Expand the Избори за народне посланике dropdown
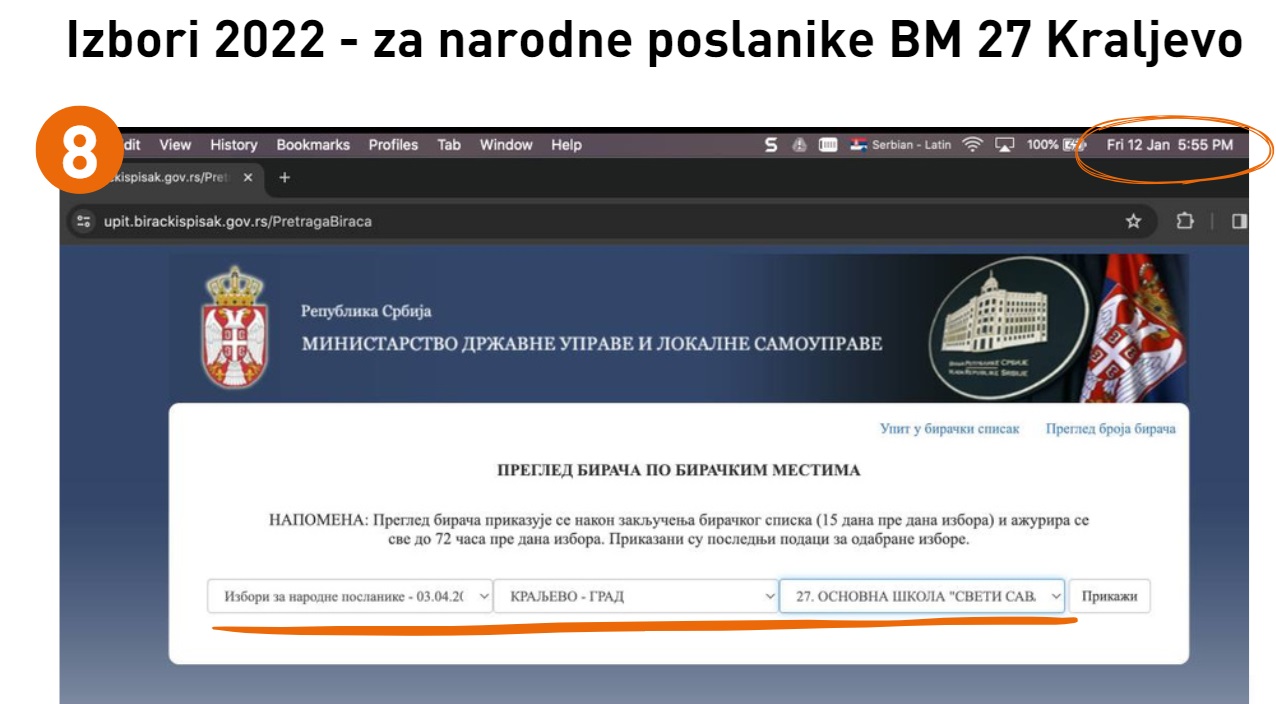Viewport: 1276px width, 704px height. 351,597
